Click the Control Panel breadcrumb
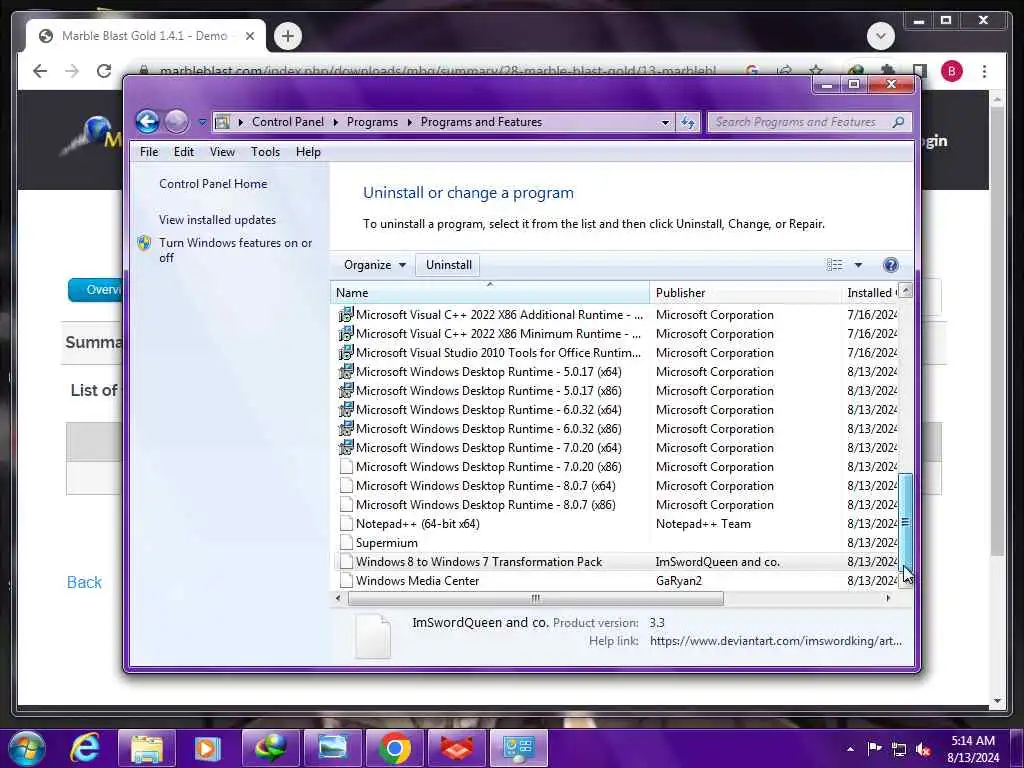Screen dimensions: 1024x768 click(288, 122)
